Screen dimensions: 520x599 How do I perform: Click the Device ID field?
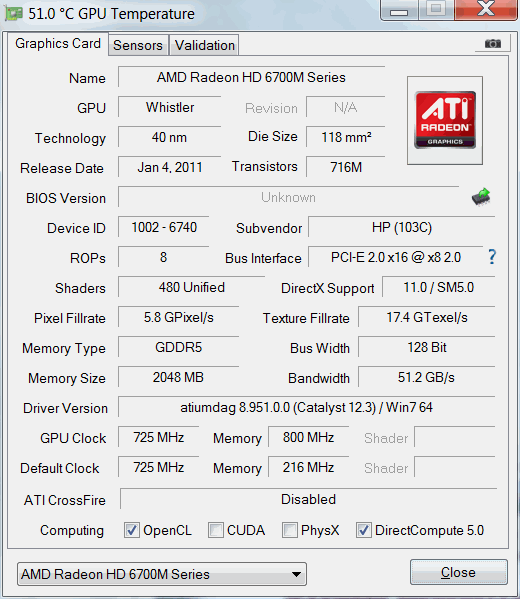[164, 227]
